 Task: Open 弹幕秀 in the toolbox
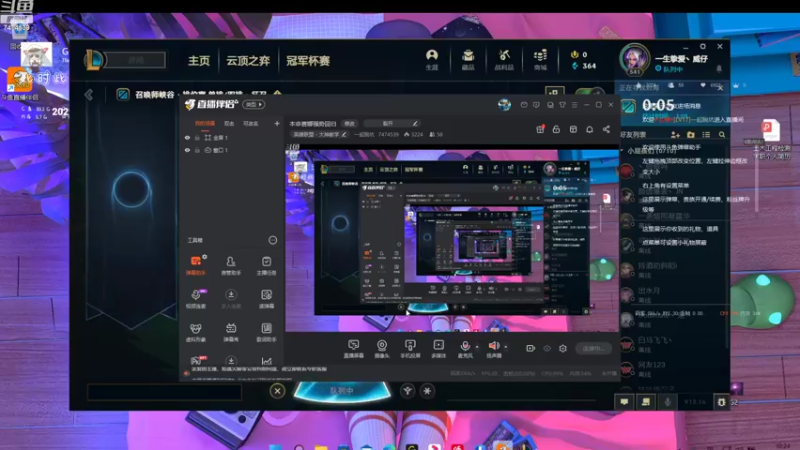pos(231,332)
